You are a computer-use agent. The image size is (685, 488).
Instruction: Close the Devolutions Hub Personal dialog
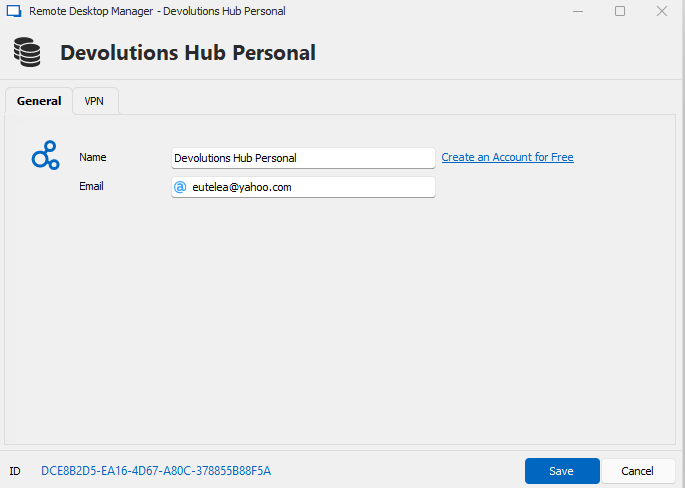click(x=662, y=11)
